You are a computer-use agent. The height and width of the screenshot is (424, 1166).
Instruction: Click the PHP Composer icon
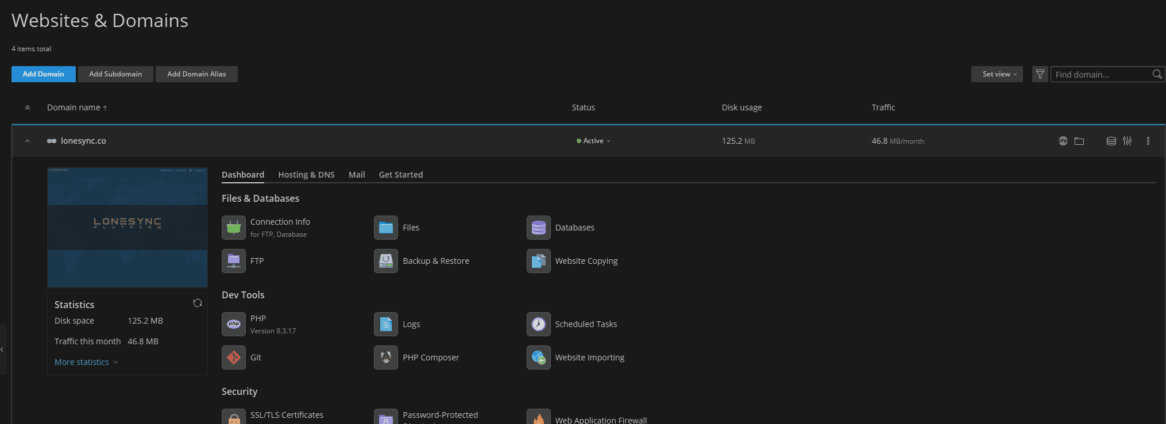[386, 357]
